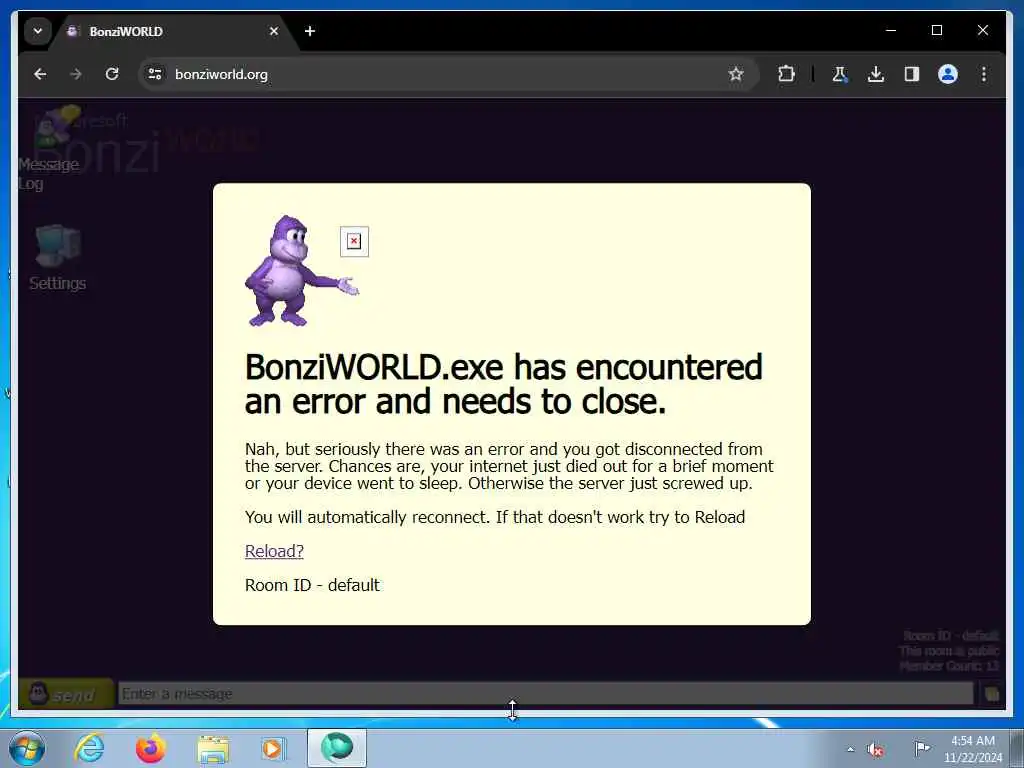Click the send button
The image size is (1024, 768).
tap(66, 694)
